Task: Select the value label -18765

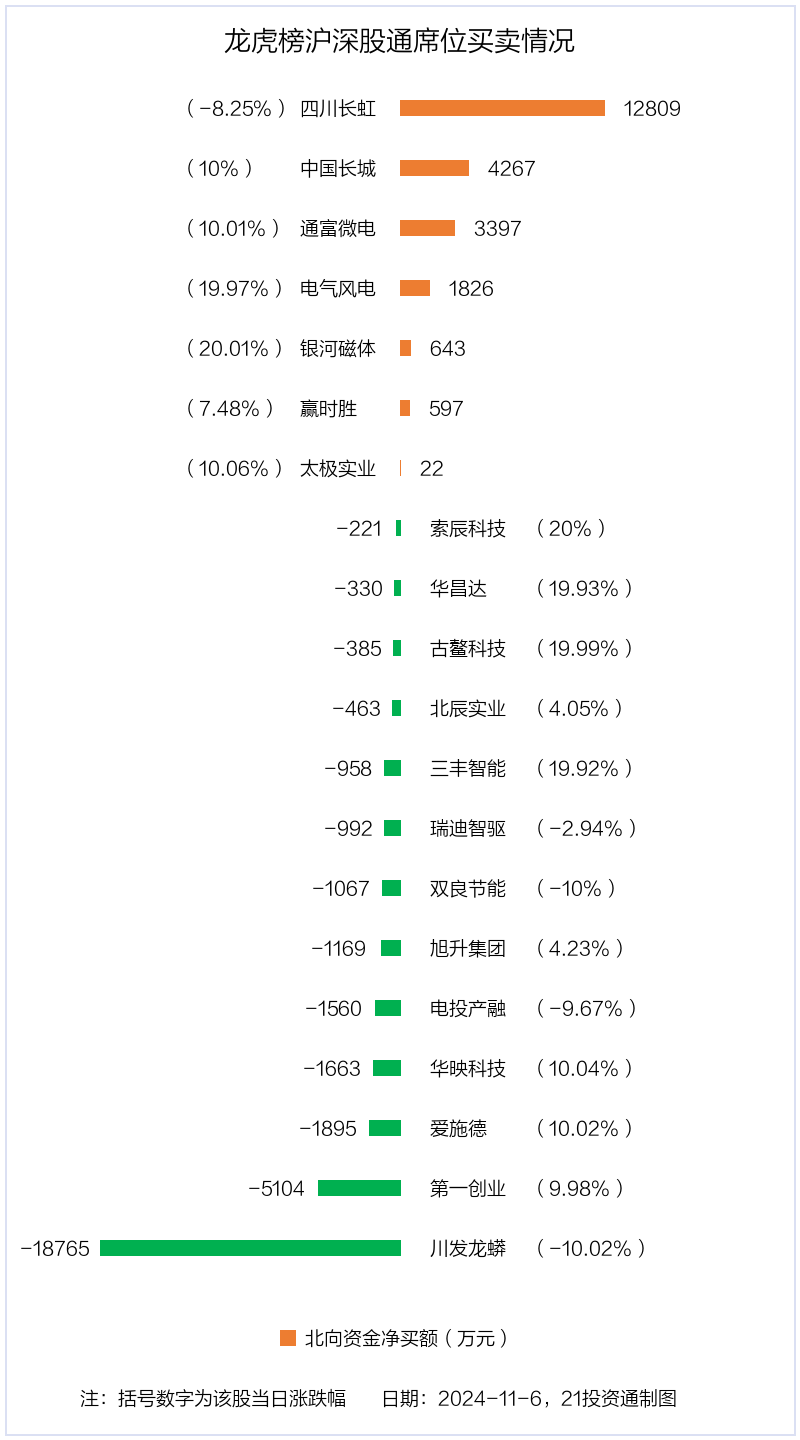Action: click(55, 1249)
